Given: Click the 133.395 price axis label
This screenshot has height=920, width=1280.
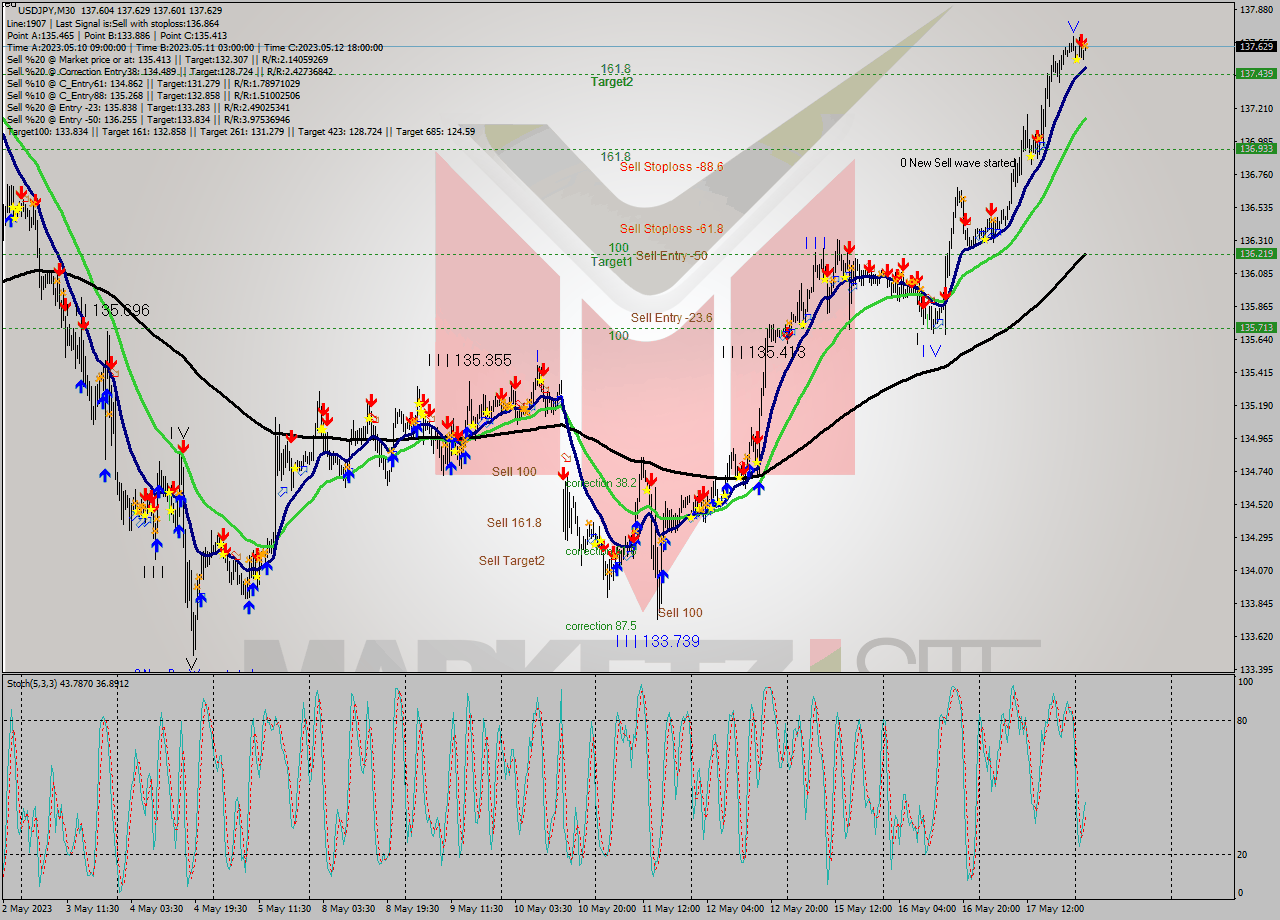Looking at the screenshot, I should coord(1256,669).
